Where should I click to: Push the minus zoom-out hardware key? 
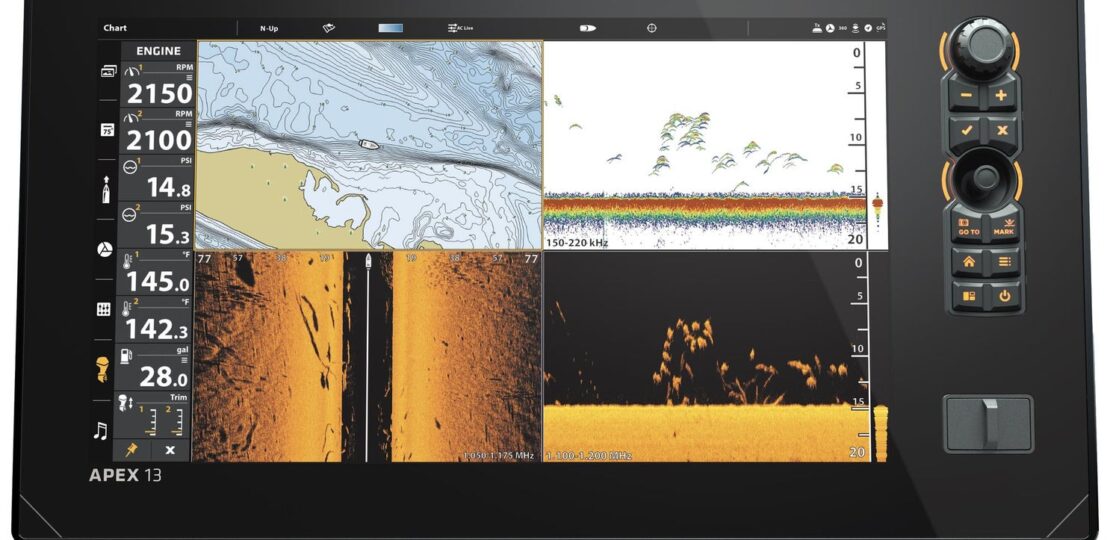966,96
